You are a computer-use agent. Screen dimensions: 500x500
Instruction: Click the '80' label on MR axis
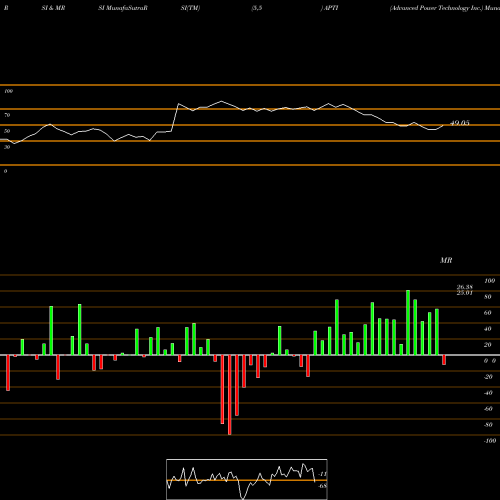coord(488,297)
